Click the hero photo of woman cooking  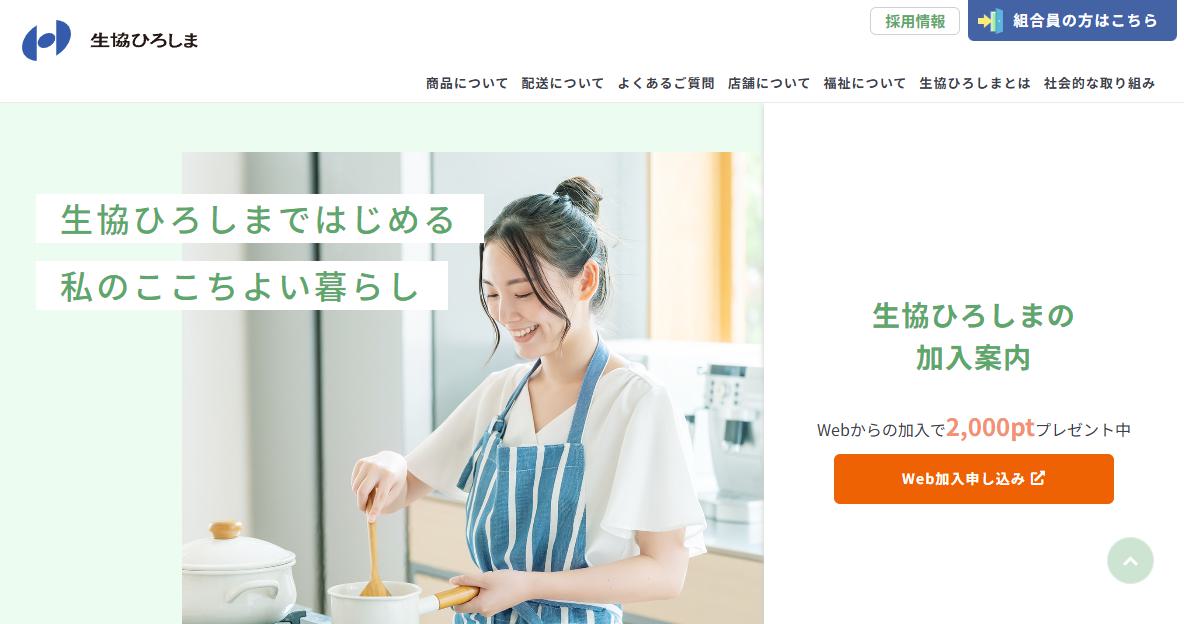[x=473, y=388]
